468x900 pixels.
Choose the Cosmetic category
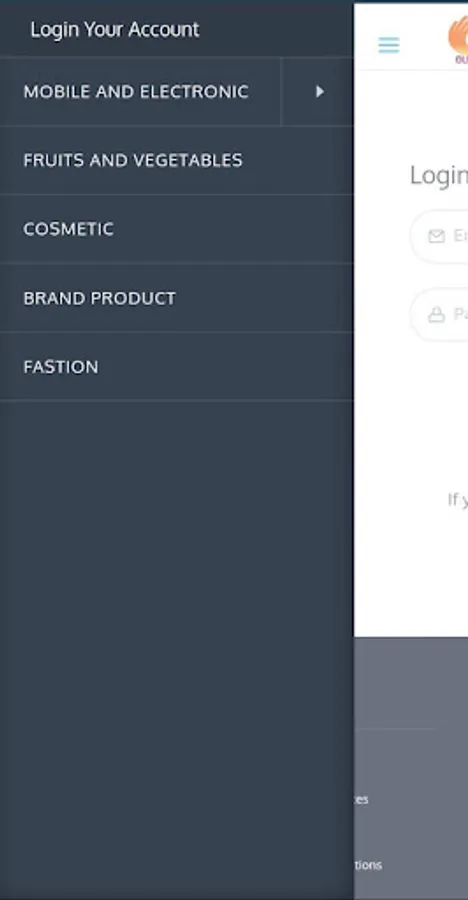pyautogui.click(x=68, y=229)
